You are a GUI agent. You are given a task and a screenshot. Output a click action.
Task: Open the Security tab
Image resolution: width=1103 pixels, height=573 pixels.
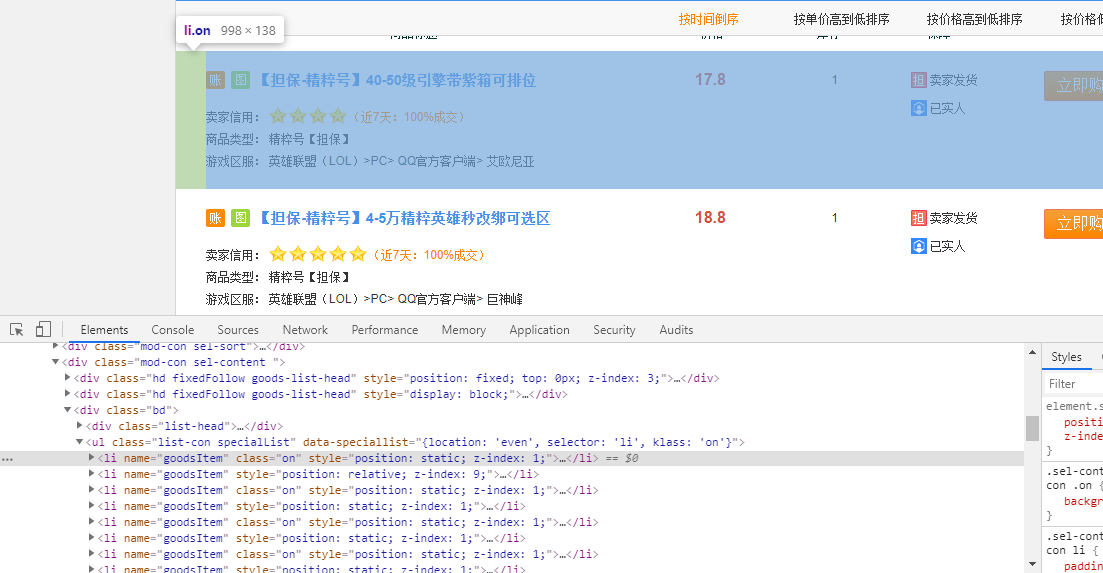click(x=614, y=330)
